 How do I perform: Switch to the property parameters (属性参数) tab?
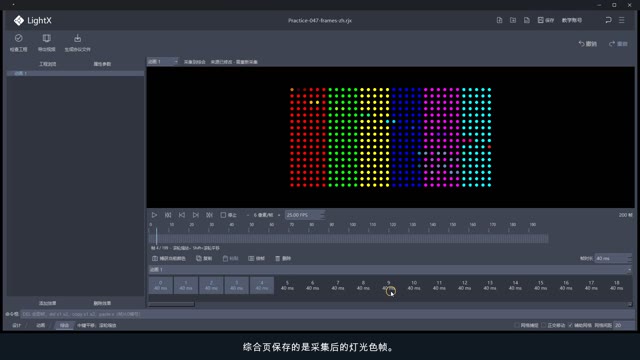(x=102, y=64)
